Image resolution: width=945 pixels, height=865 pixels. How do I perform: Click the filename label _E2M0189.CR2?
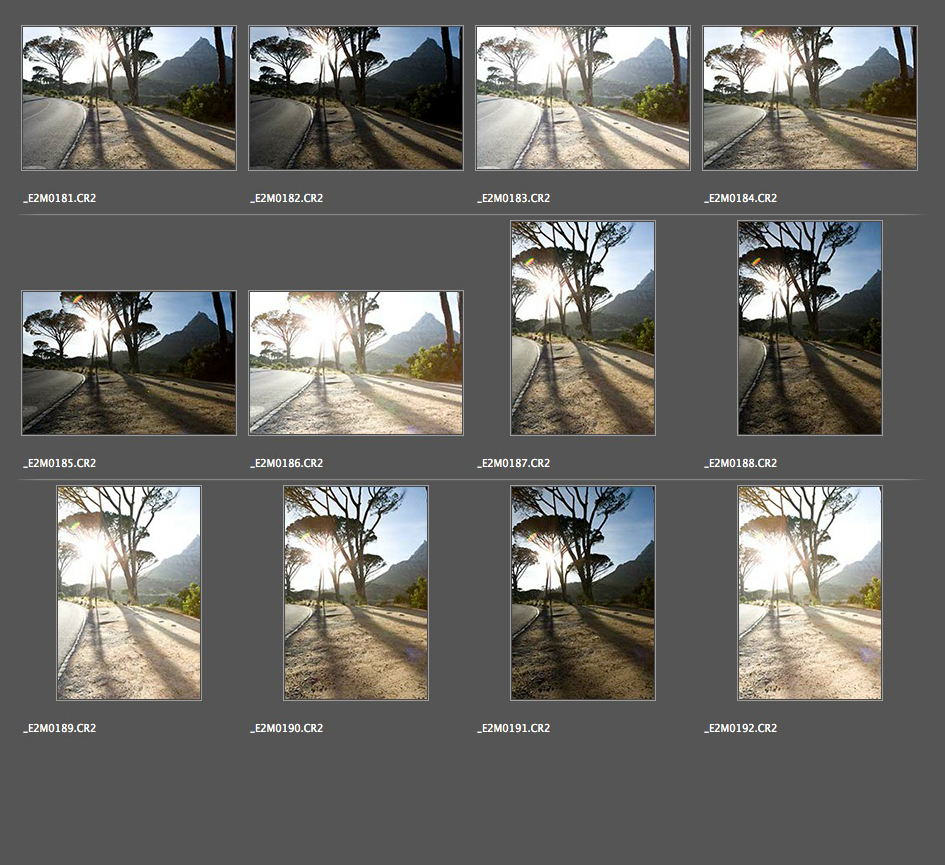(x=60, y=728)
